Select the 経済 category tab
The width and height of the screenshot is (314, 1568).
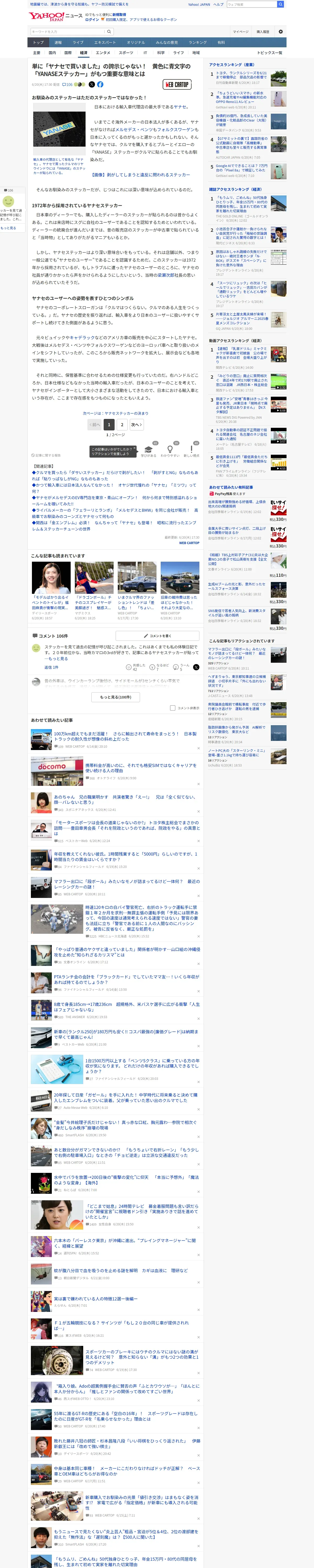[83, 53]
